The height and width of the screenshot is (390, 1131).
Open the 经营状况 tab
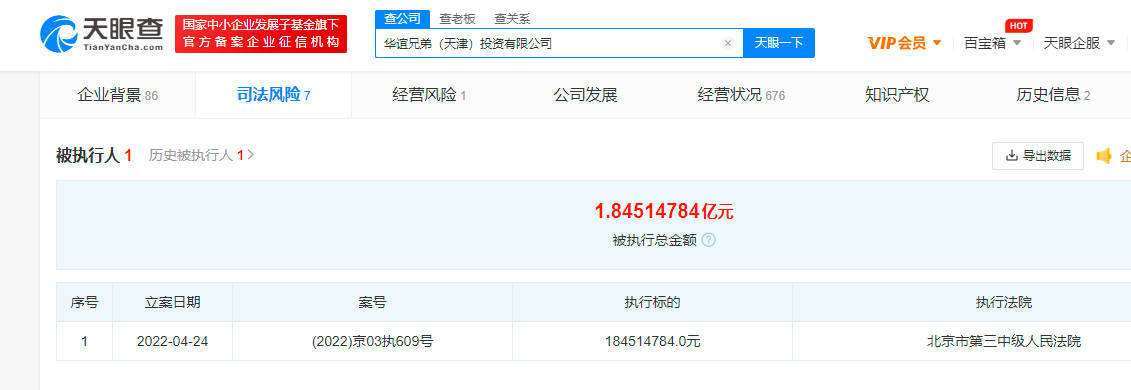pos(741,95)
